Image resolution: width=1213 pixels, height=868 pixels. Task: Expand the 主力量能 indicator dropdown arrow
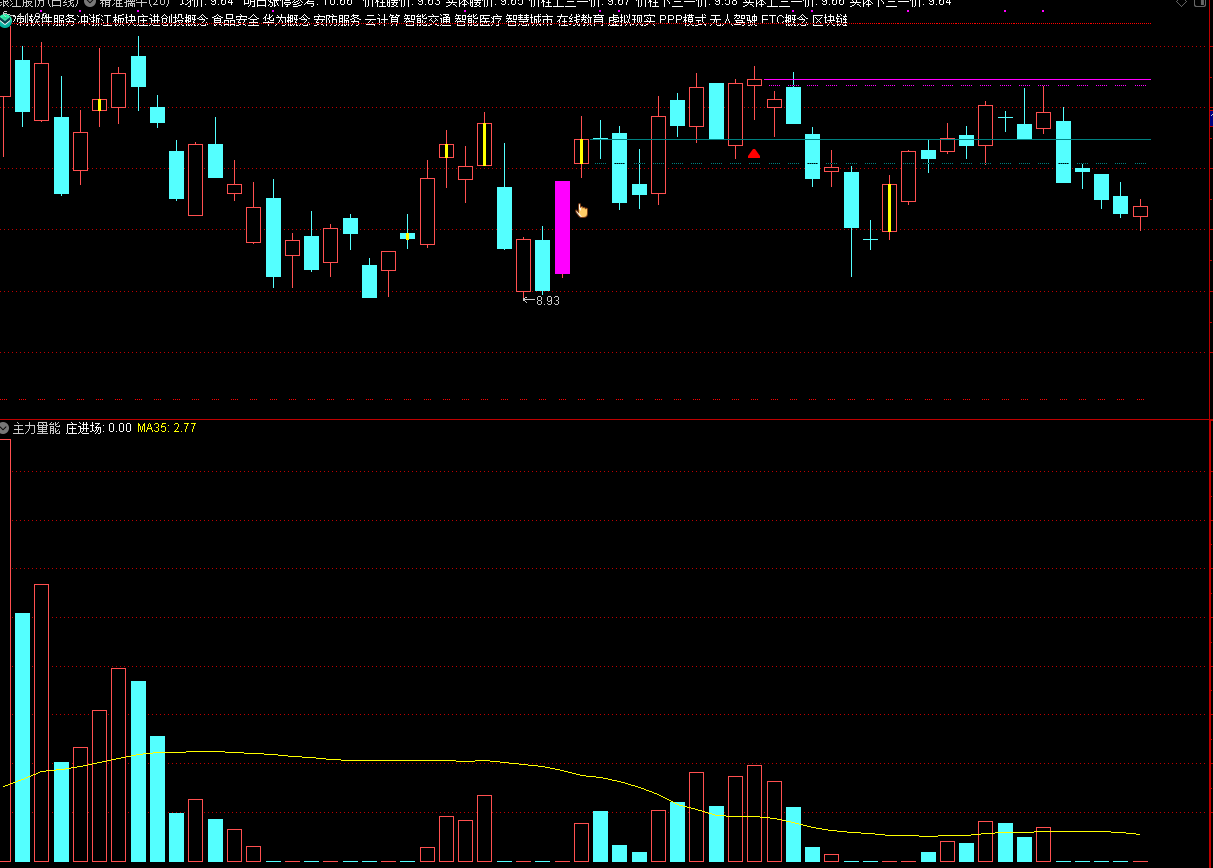tap(5, 428)
